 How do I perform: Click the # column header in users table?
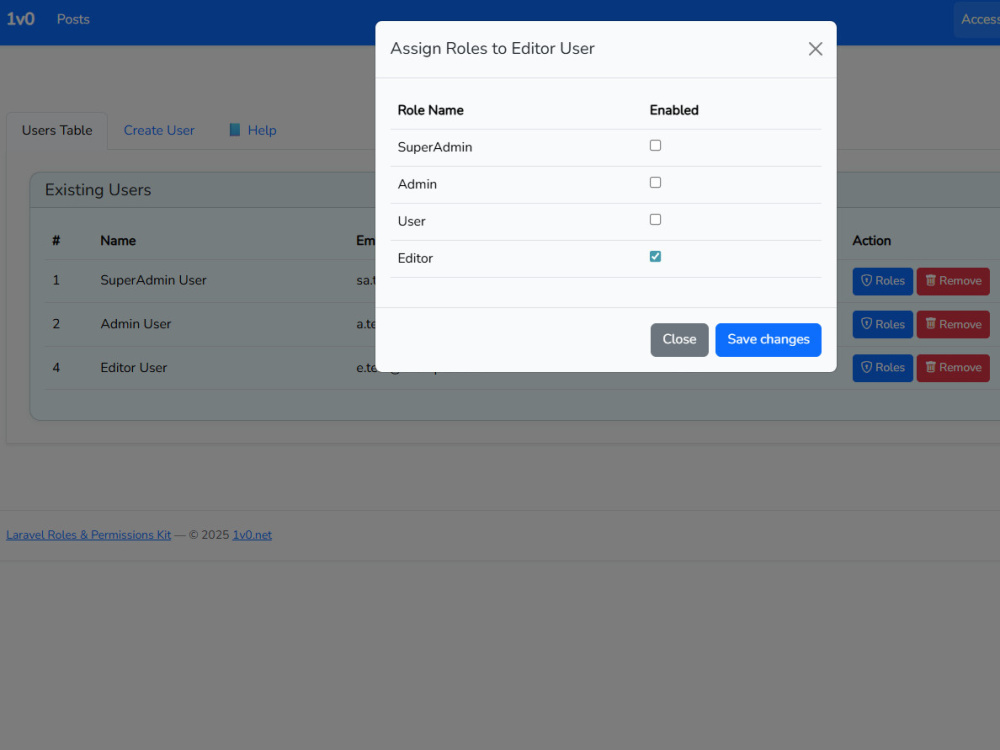(56, 241)
